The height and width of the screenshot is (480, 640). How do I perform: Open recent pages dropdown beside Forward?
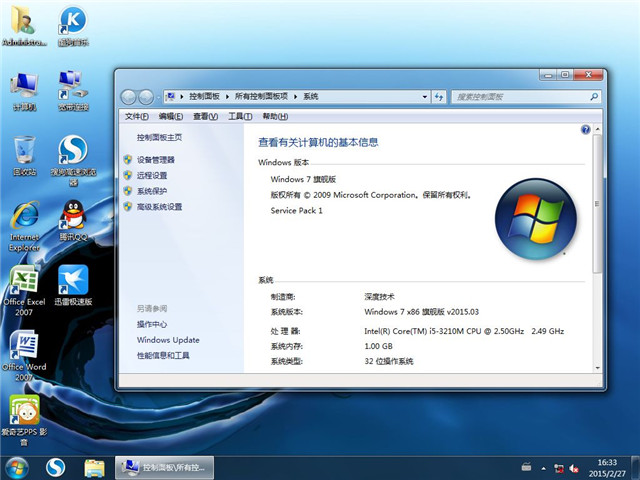point(158,98)
